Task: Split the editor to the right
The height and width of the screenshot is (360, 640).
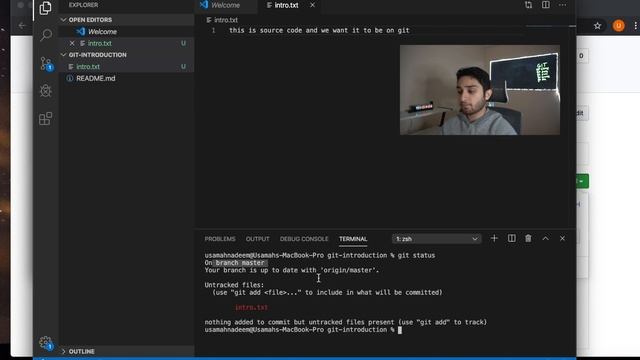Action: [546, 5]
